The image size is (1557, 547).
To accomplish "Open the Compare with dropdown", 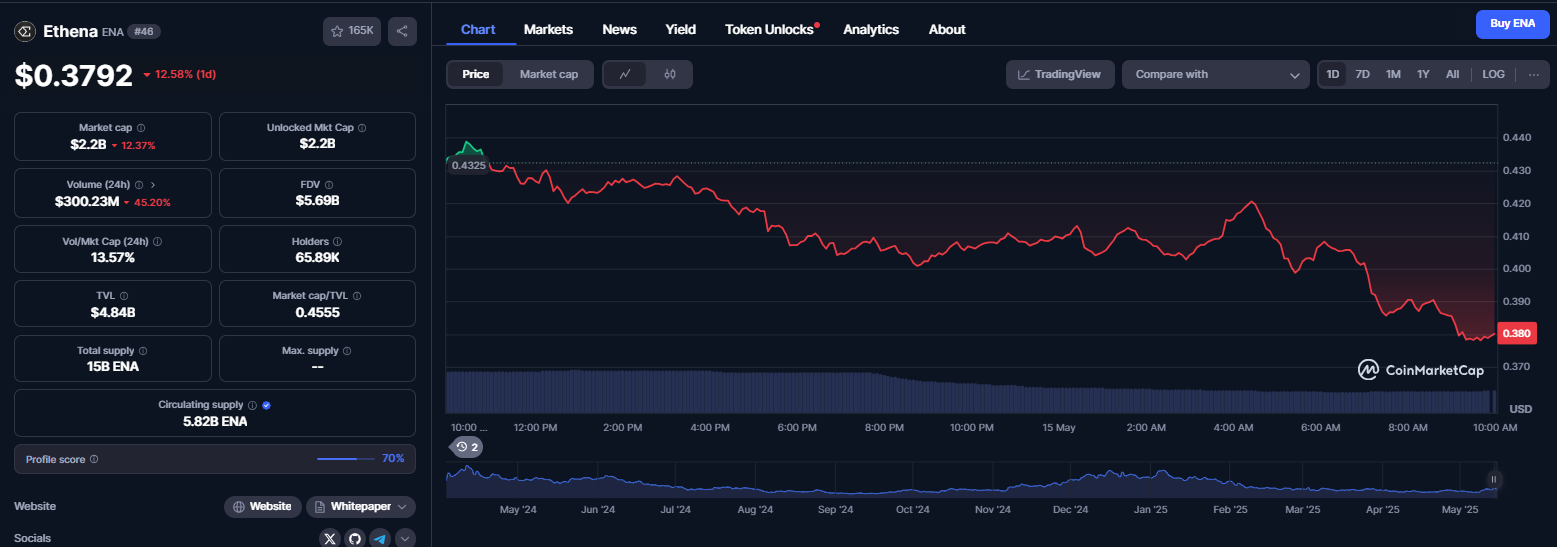I will click(1215, 74).
